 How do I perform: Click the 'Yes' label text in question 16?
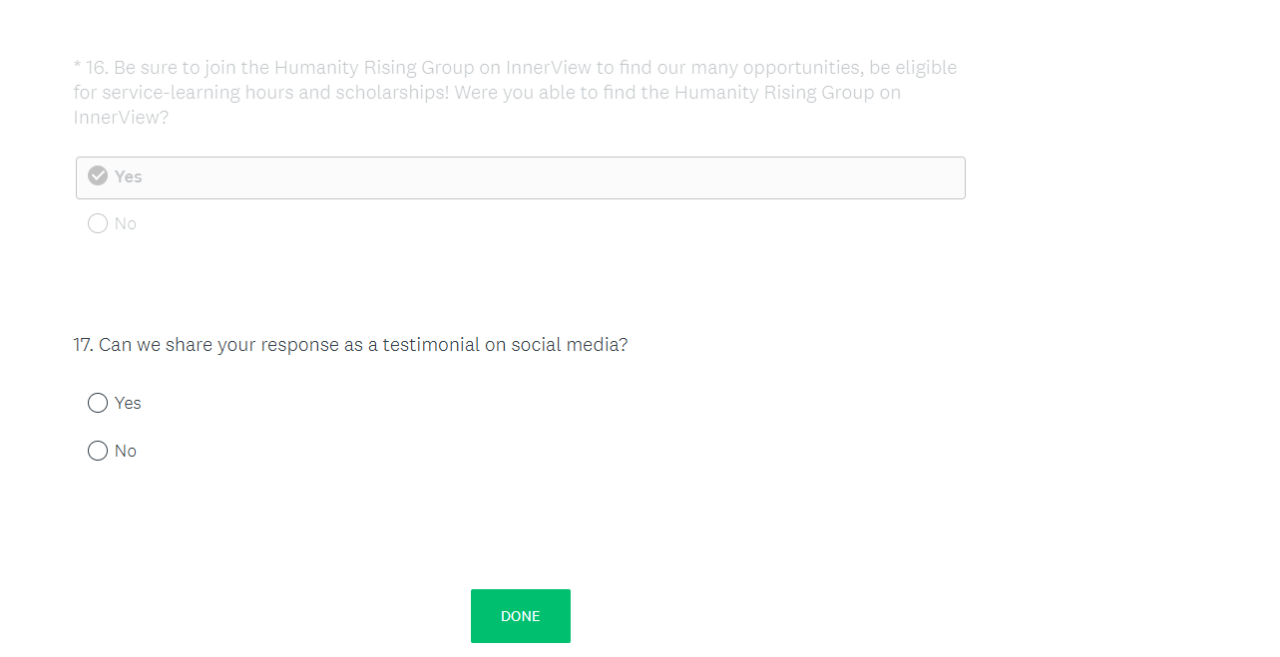128,176
